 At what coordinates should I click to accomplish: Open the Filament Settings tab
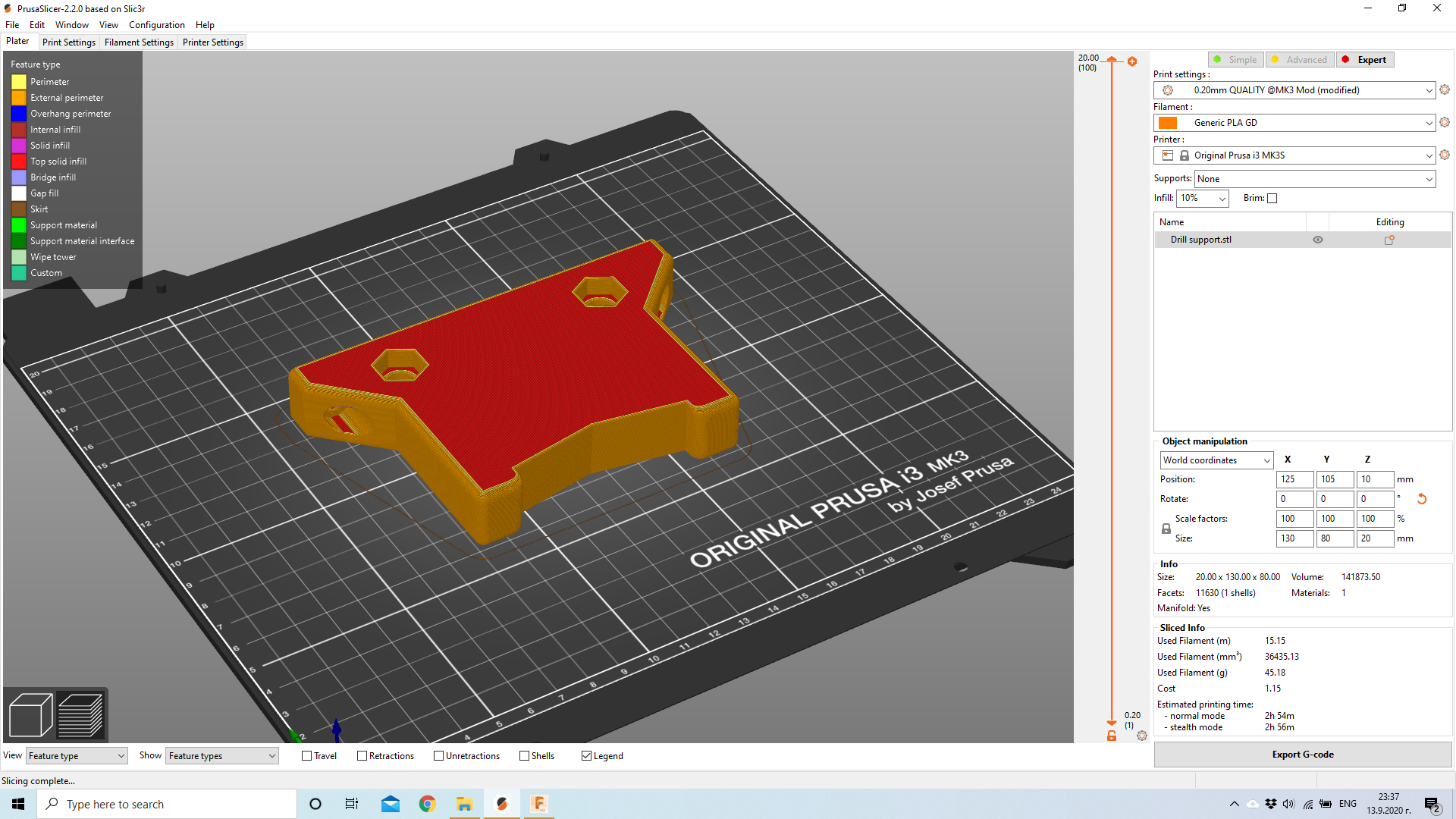coord(139,42)
